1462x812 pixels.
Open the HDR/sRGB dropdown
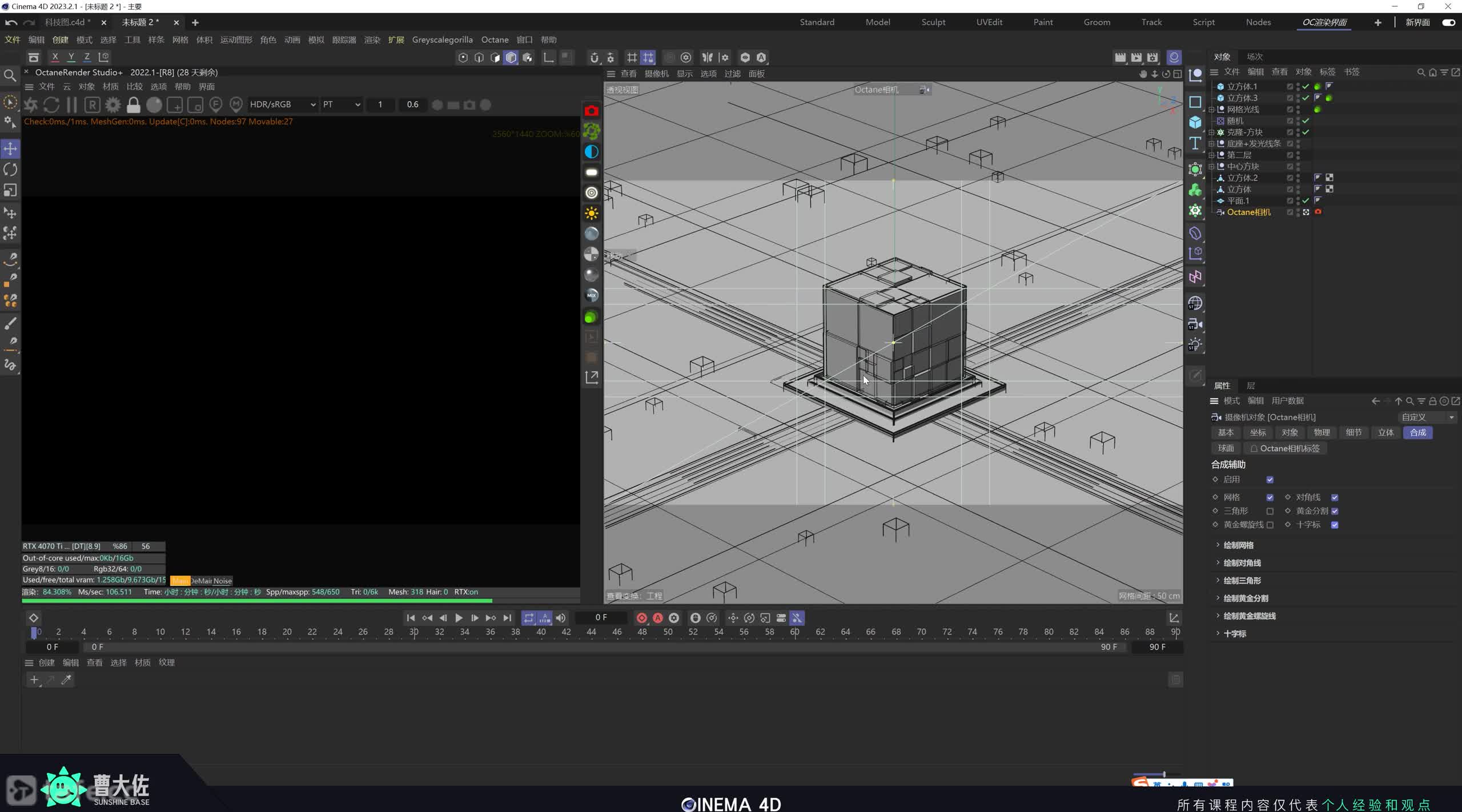[283, 104]
